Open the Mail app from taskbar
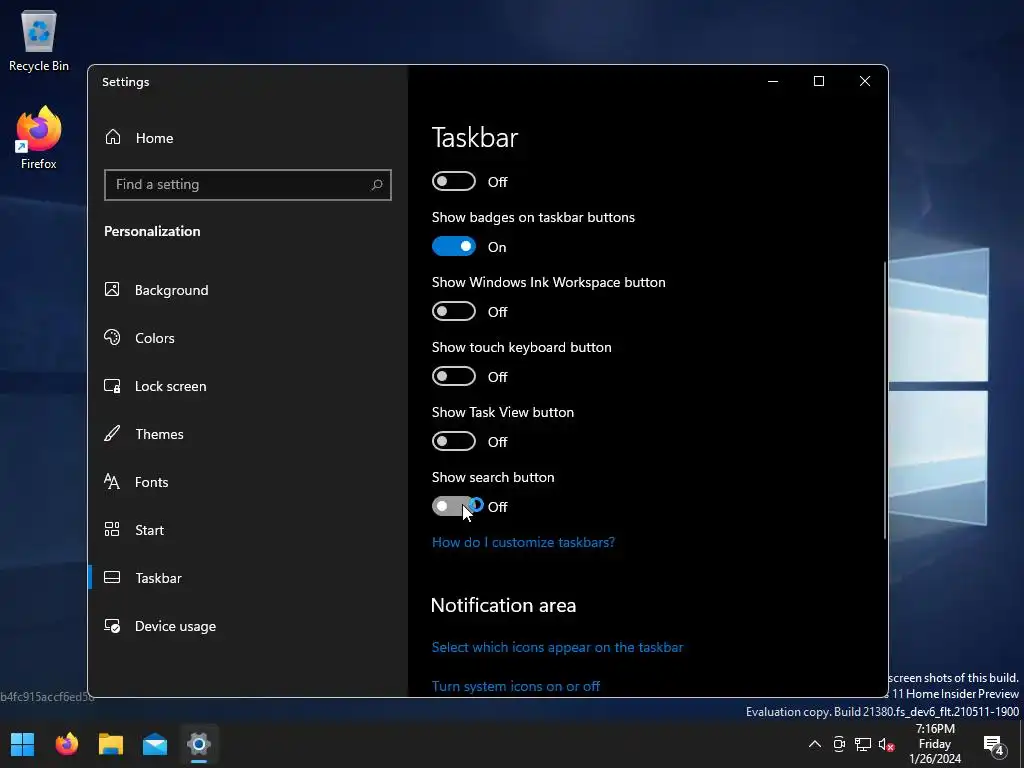The height and width of the screenshot is (768, 1024). click(155, 744)
